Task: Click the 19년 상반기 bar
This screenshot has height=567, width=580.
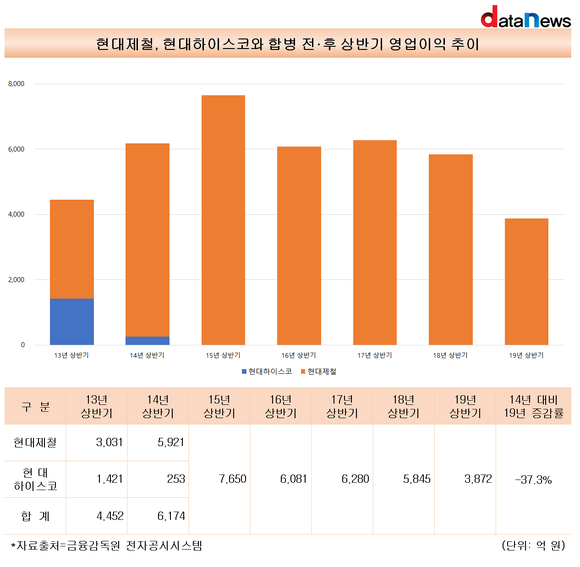Action: coord(526,282)
